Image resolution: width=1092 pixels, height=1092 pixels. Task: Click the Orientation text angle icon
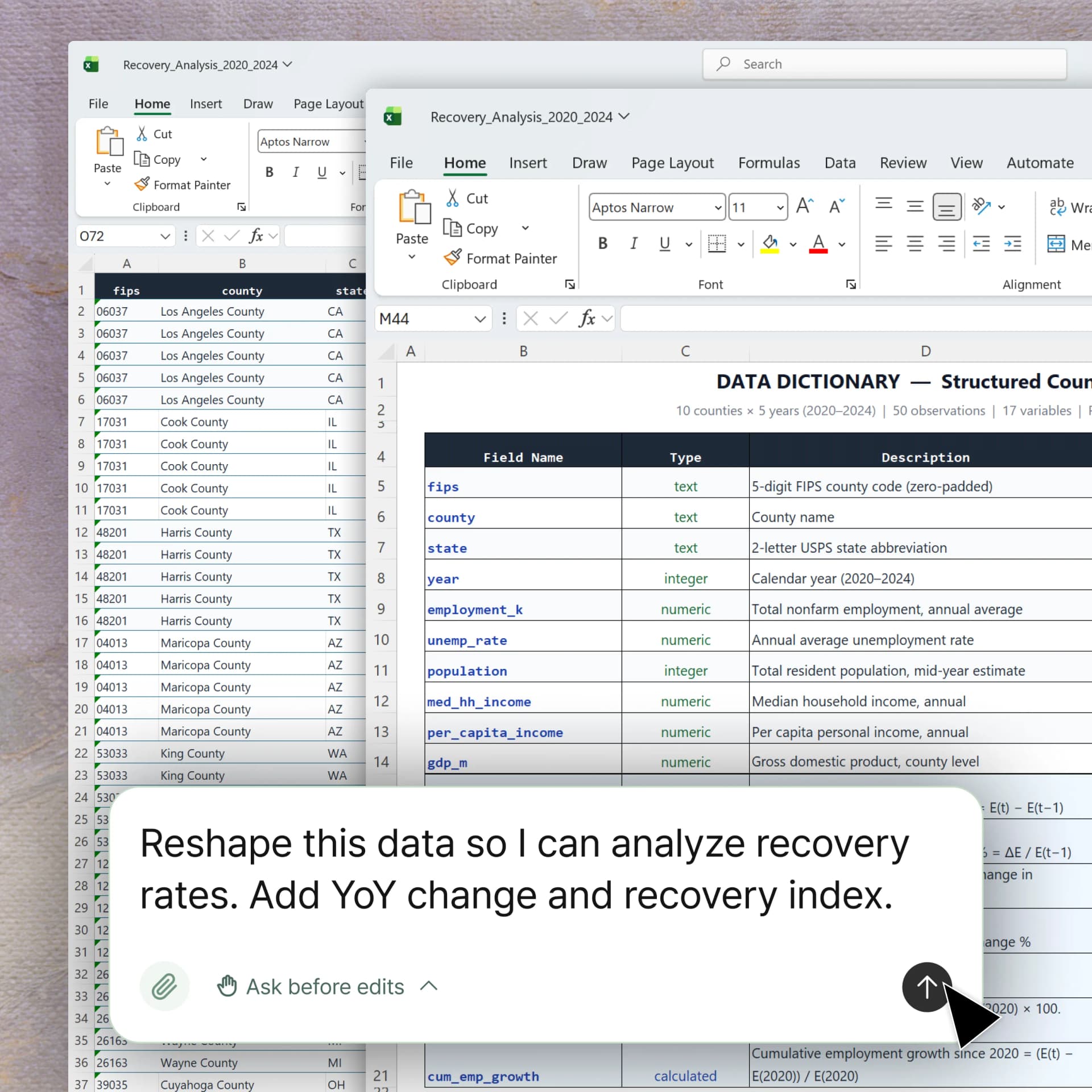tap(981, 206)
